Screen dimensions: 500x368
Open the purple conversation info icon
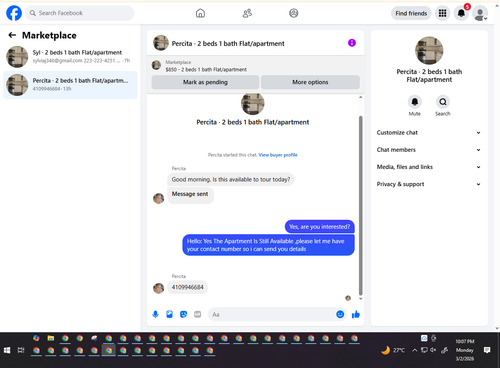coord(352,43)
